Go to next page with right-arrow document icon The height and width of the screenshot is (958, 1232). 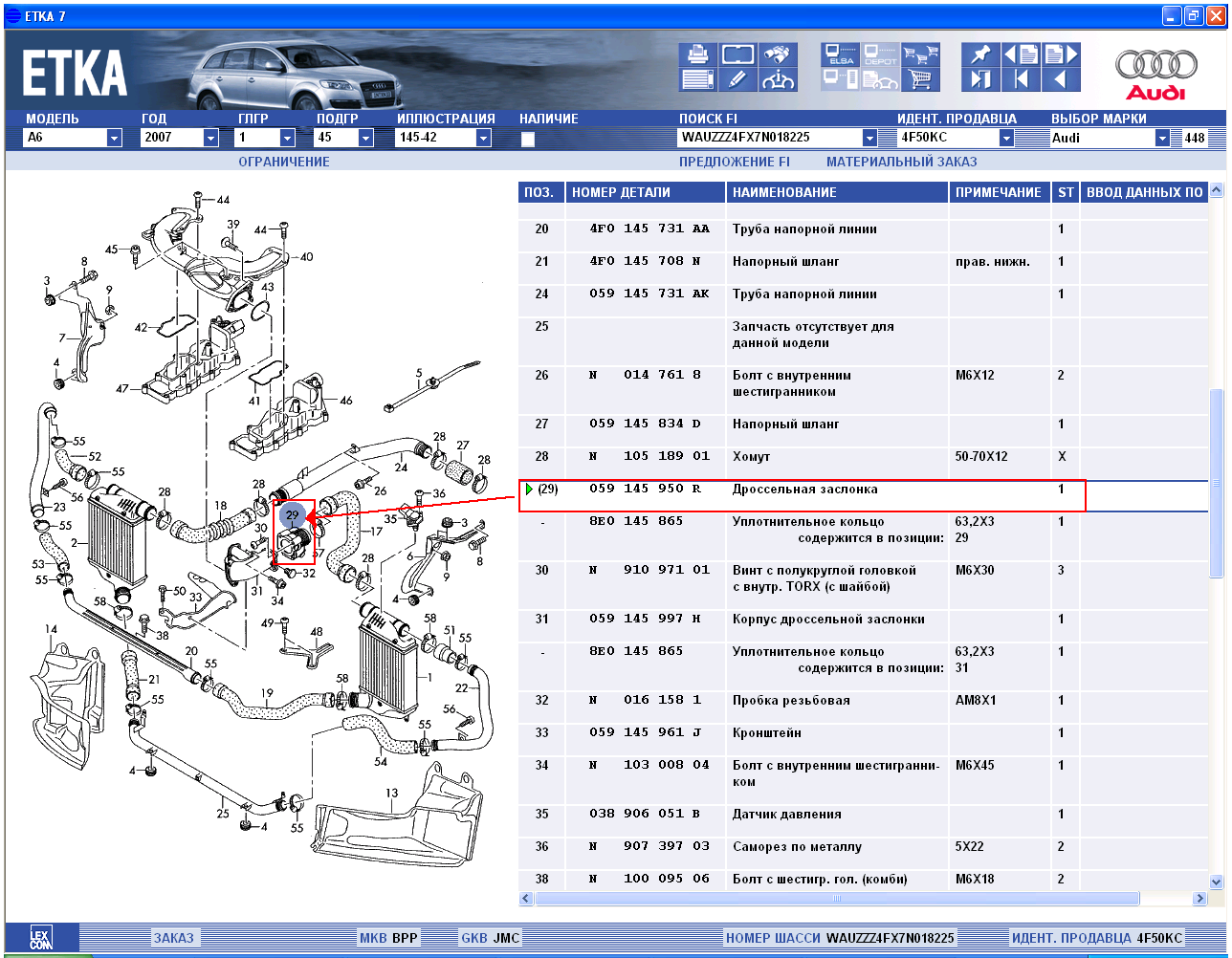1061,54
